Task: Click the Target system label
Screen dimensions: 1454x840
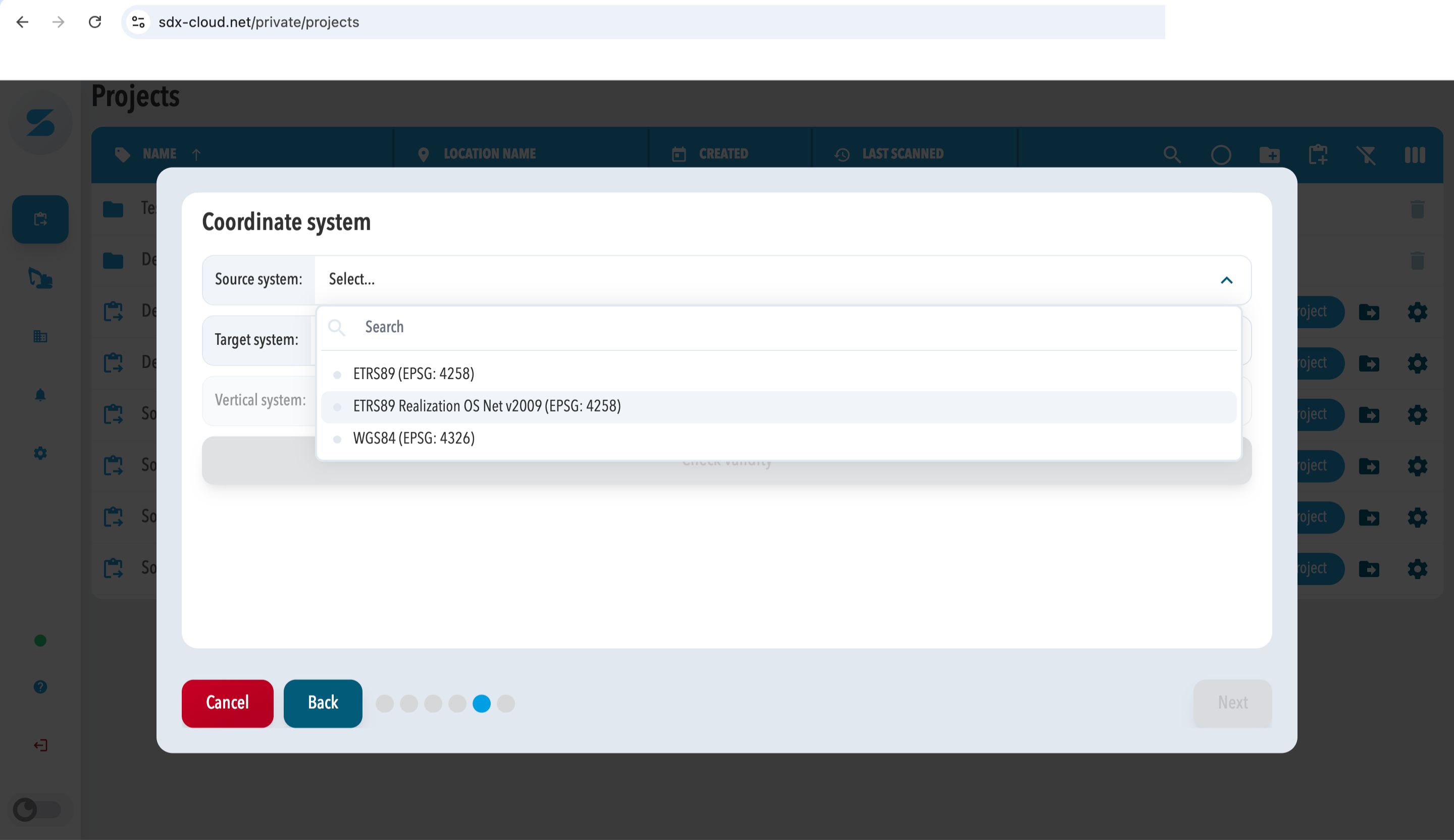Action: (x=256, y=340)
